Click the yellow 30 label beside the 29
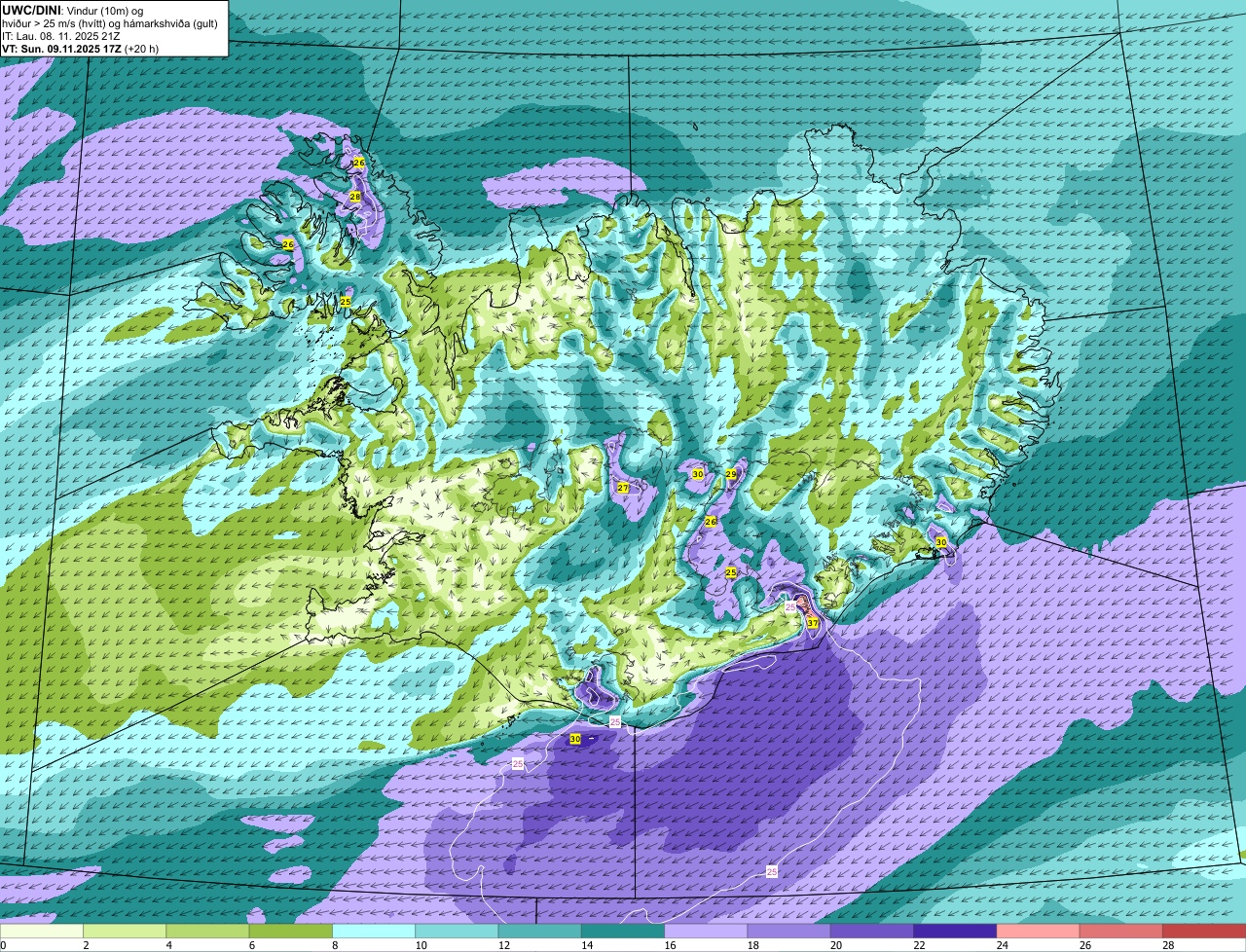This screenshot has width=1246, height=952. (x=698, y=474)
